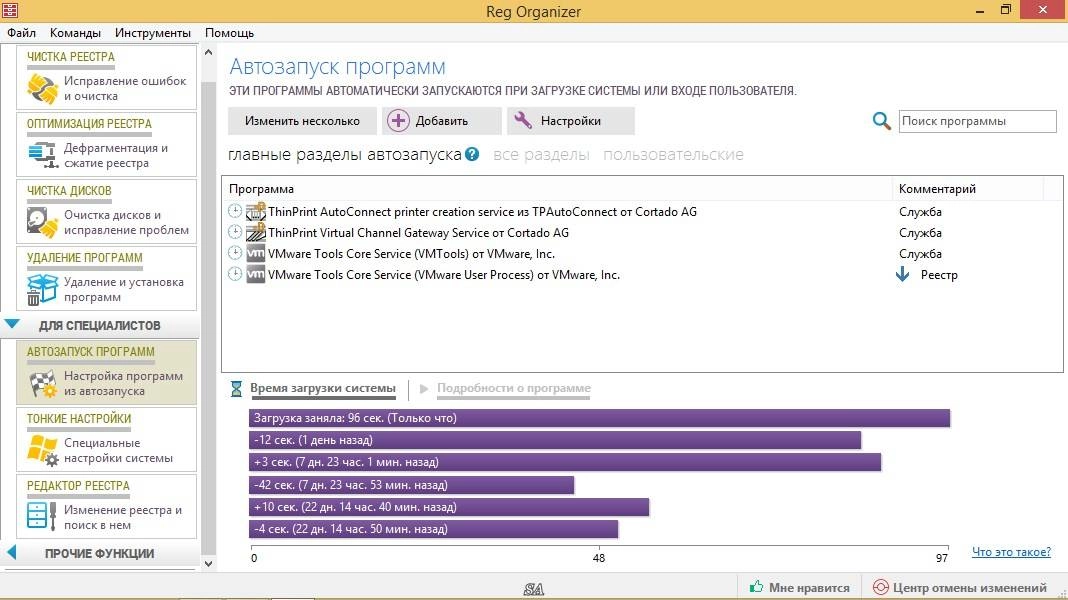
Task: Click Служба comment for ThinPrint Virtual Channel
Action: (920, 233)
